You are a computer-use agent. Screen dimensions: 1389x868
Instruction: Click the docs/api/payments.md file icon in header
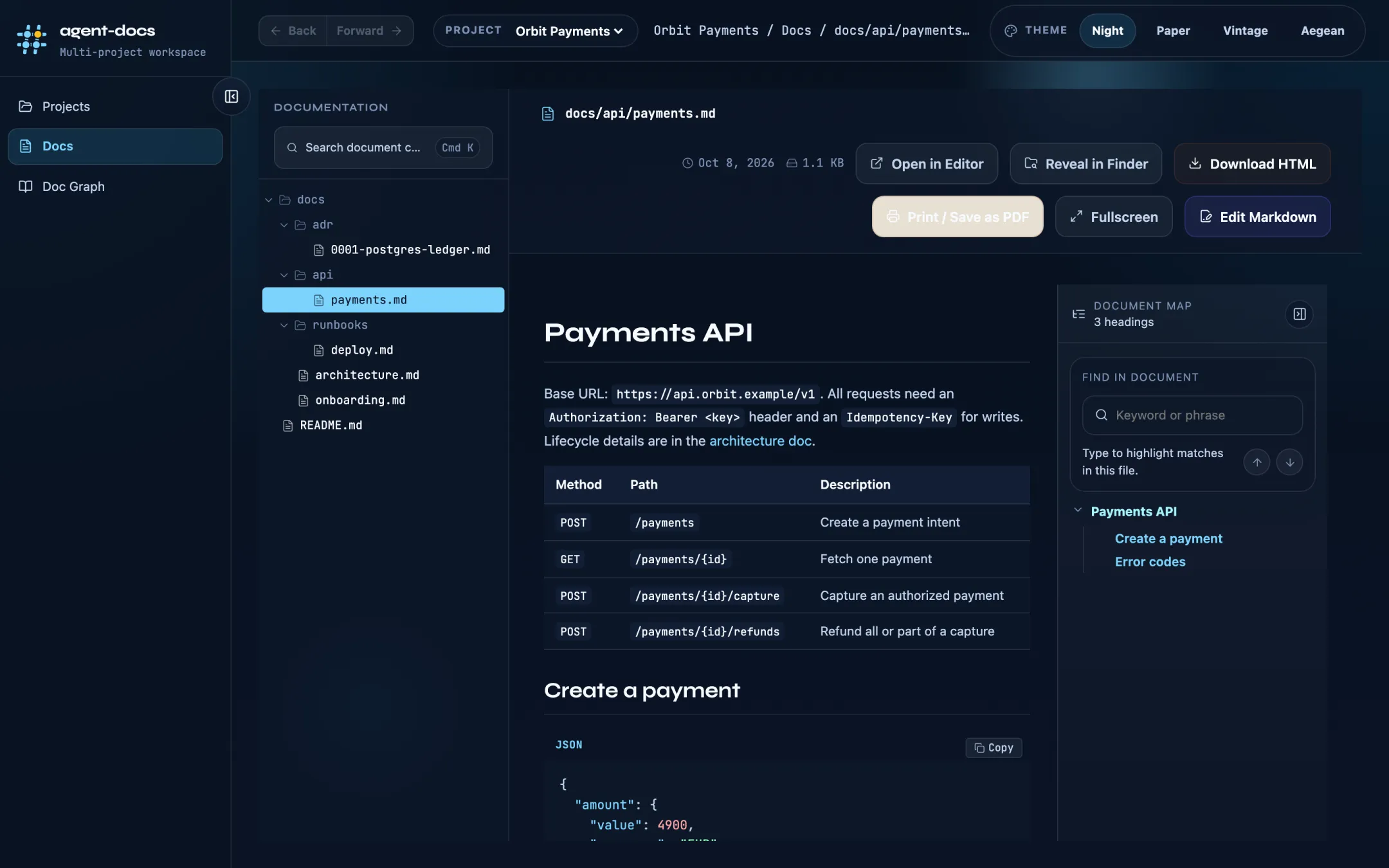tap(548, 114)
